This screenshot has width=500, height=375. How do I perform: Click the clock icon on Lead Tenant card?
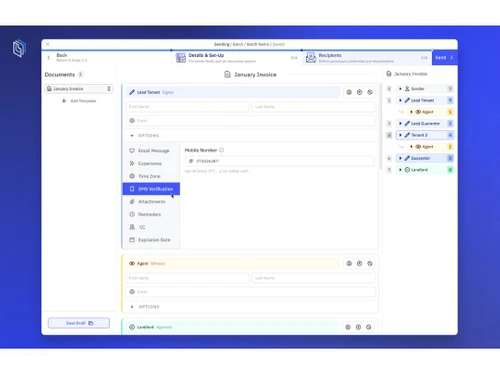pyautogui.click(x=359, y=92)
